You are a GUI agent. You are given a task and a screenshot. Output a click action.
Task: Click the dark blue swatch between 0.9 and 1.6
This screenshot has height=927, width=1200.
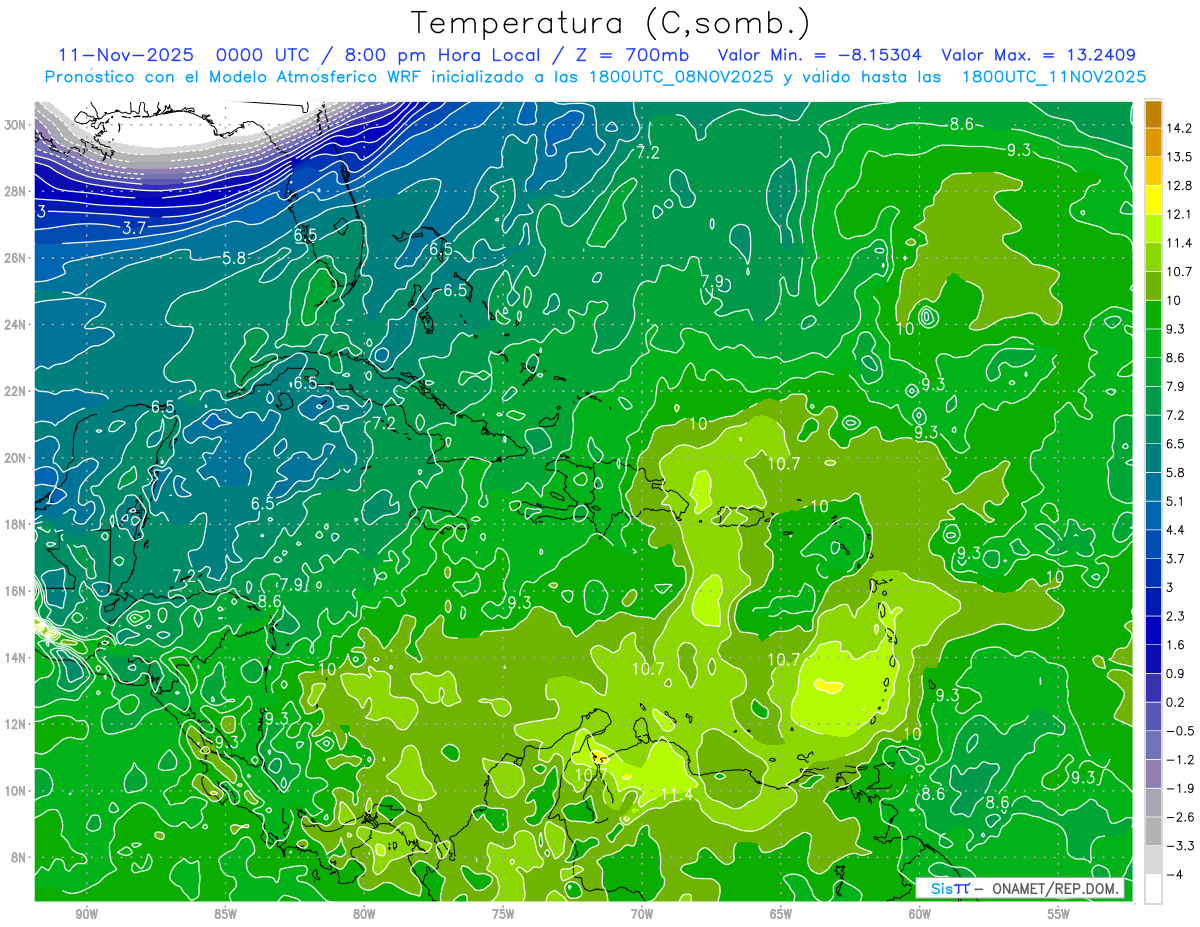pos(1153,659)
